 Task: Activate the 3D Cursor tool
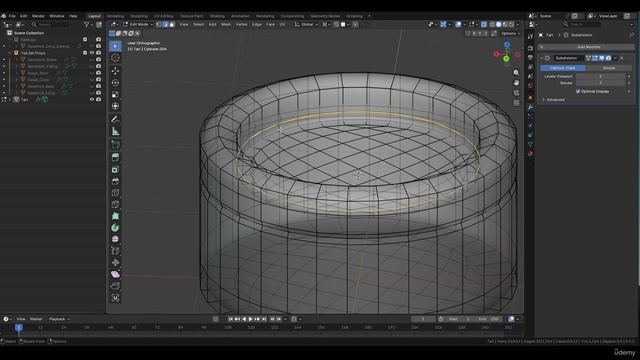(116, 58)
